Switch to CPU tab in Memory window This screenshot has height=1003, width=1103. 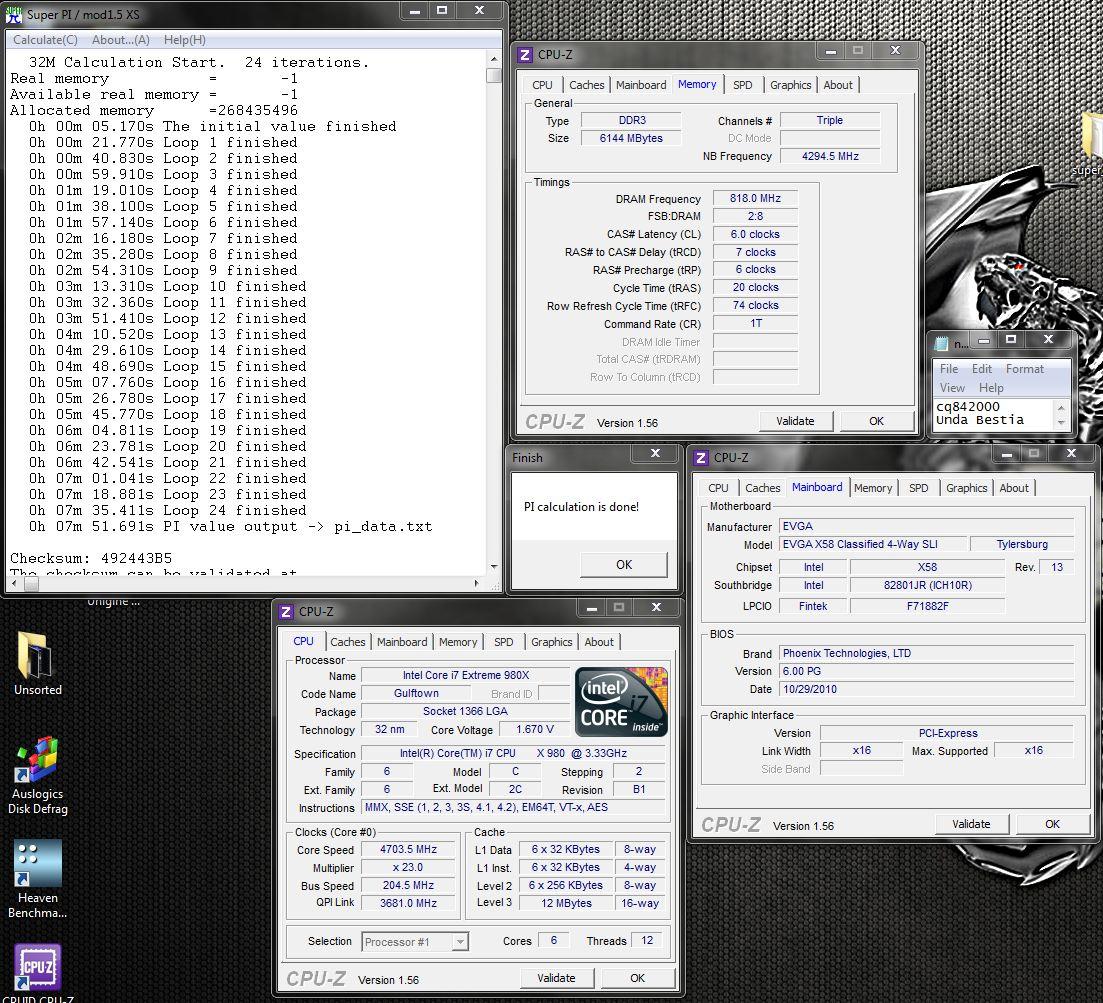(x=542, y=85)
